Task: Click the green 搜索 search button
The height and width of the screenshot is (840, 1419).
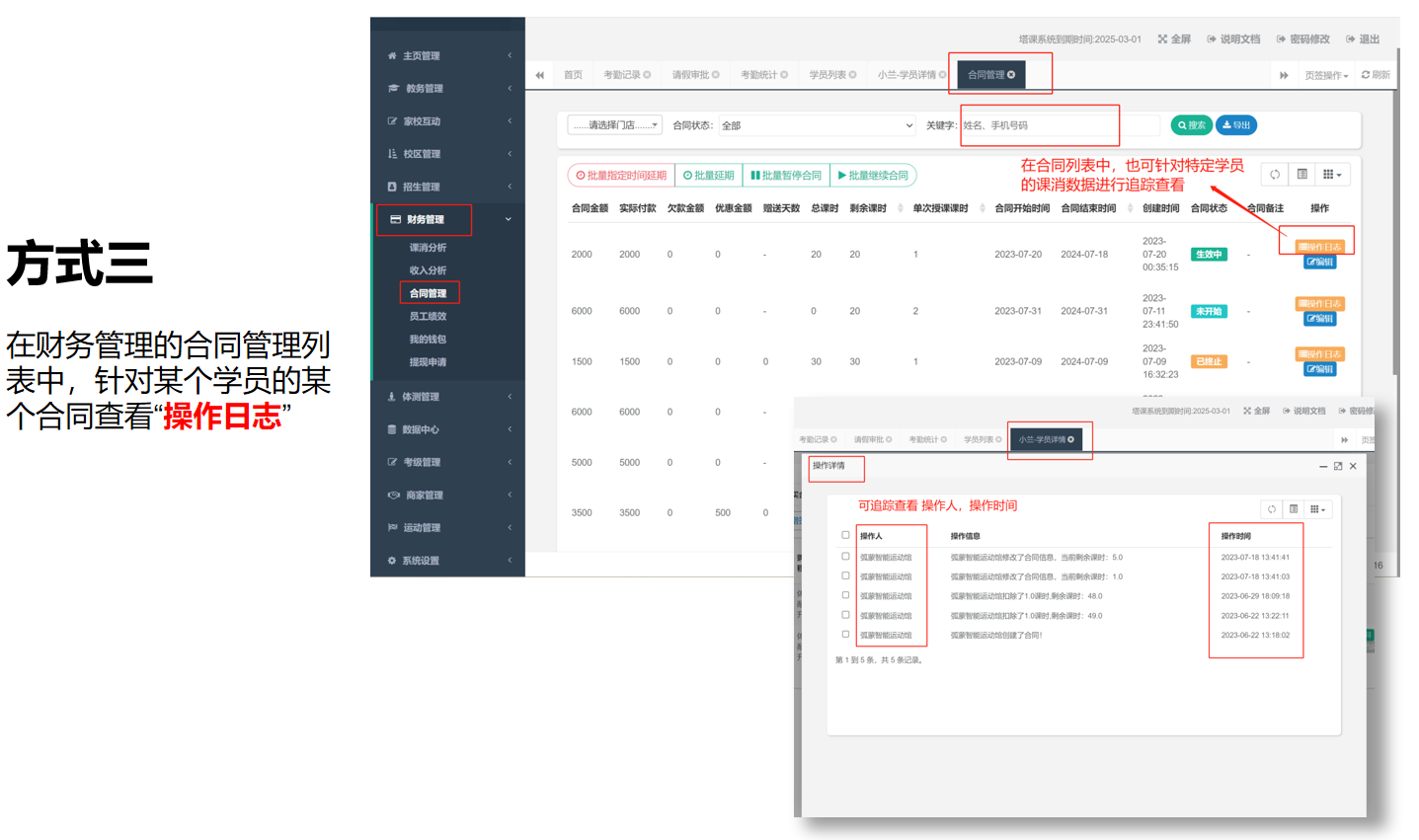Action: 1190,125
